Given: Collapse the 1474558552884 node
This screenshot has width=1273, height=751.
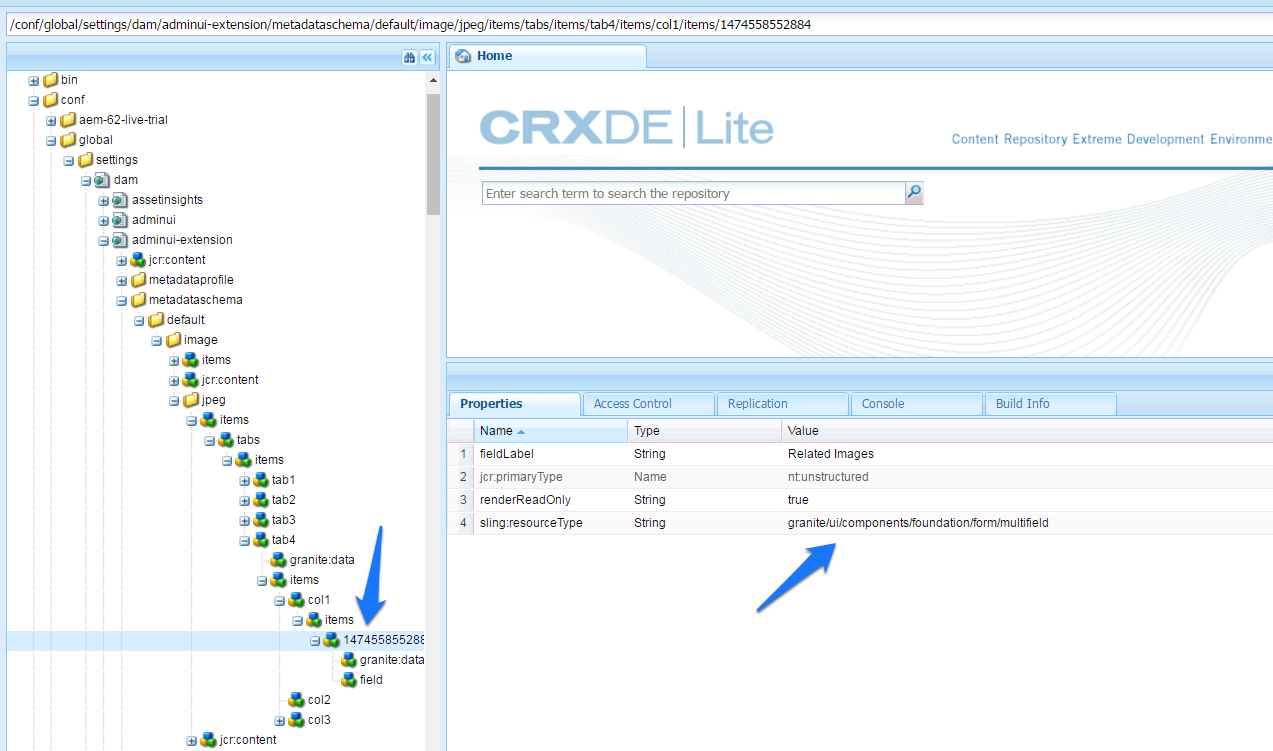Looking at the screenshot, I should 314,640.
